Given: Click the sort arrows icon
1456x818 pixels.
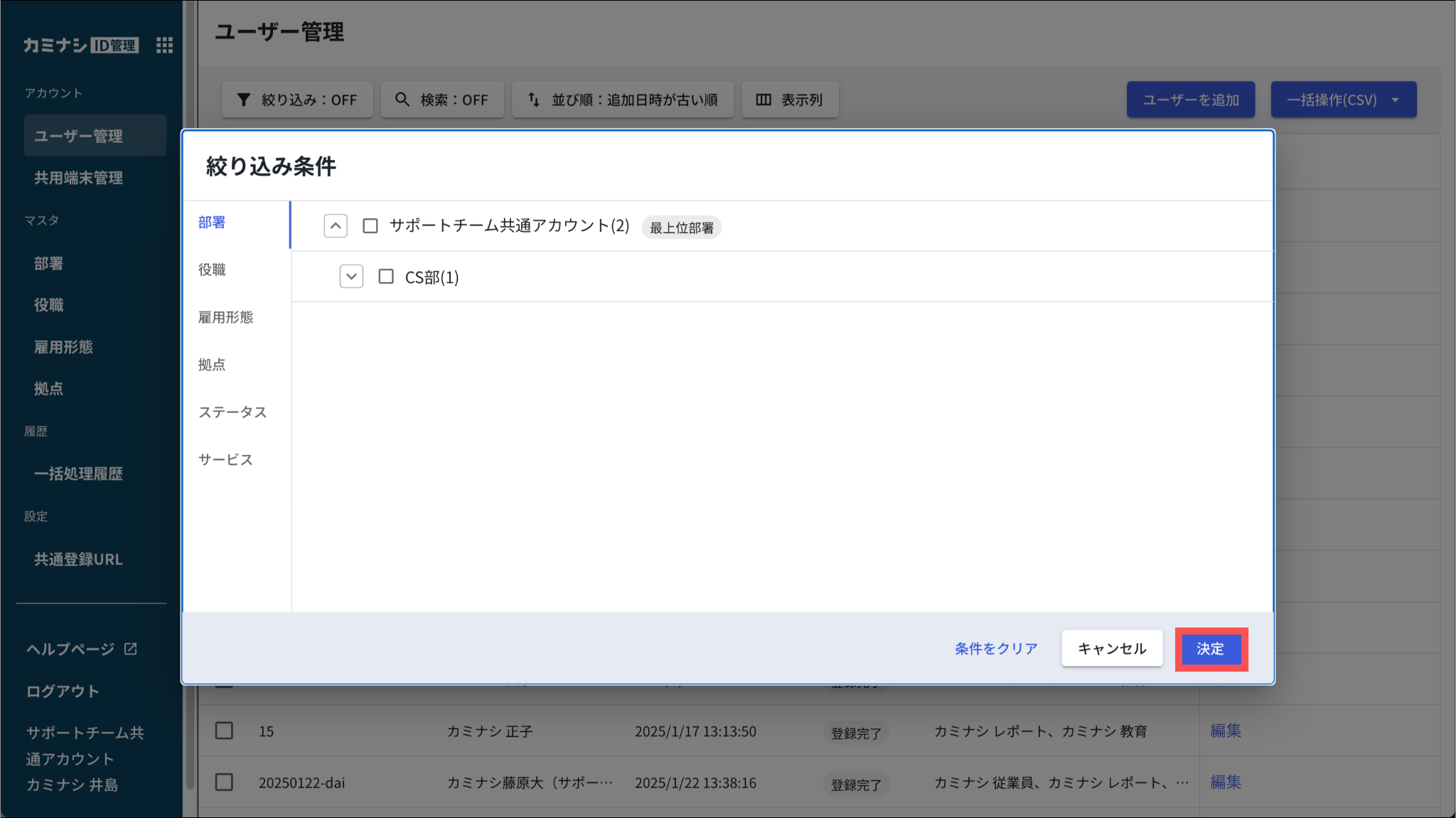Looking at the screenshot, I should [534, 99].
